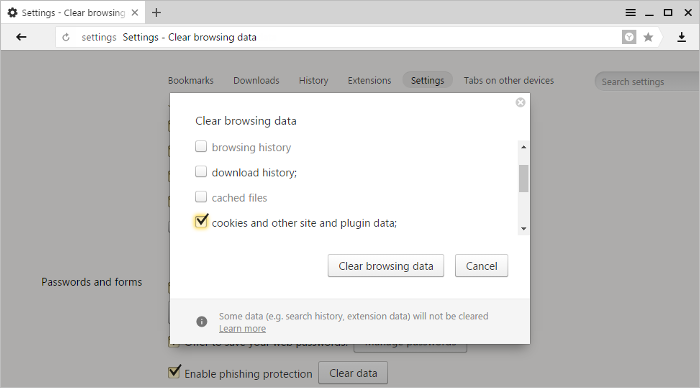Switch to the Extensions tab
The image size is (700, 388).
click(369, 80)
